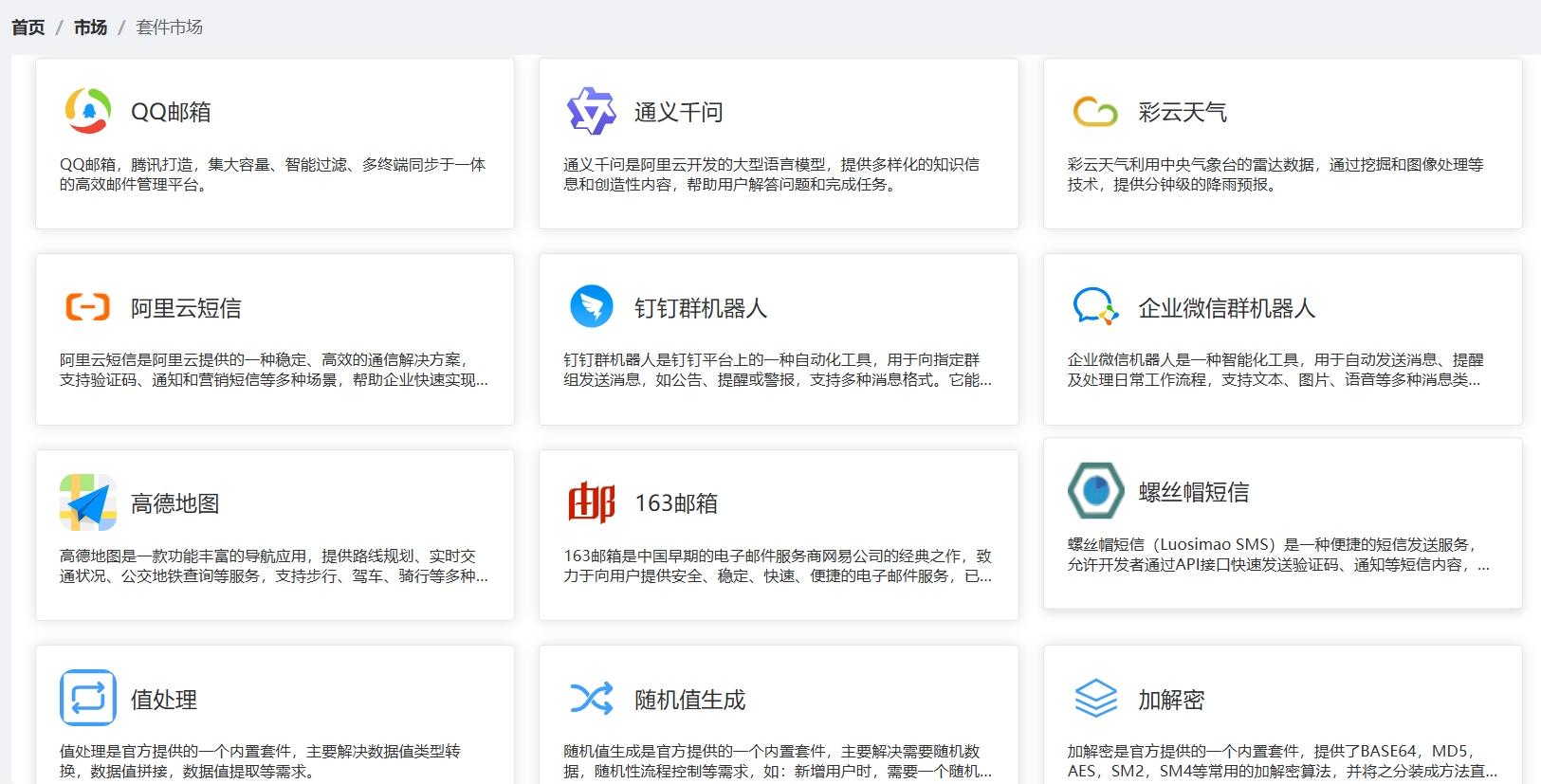Open the 值处理 title
This screenshot has height=784, width=1541.
(164, 700)
